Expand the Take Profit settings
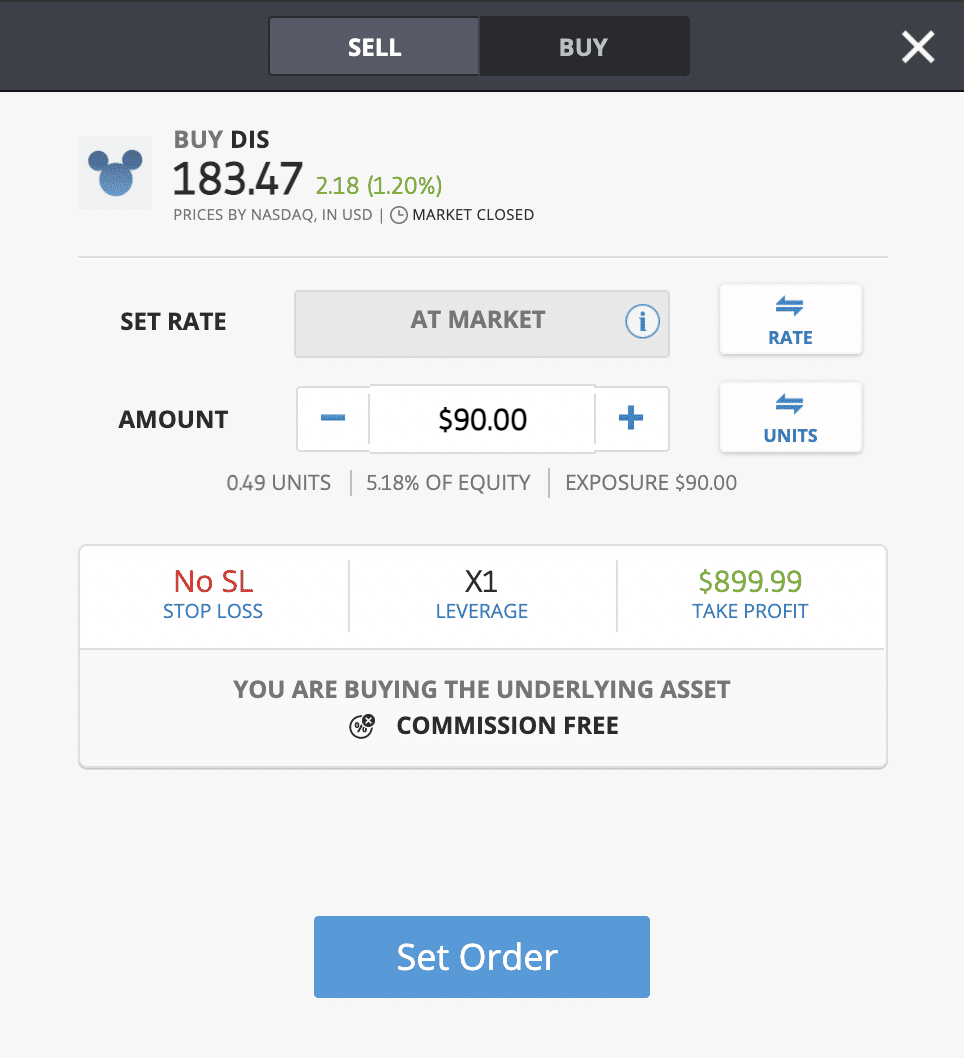The image size is (964, 1058). tap(750, 596)
